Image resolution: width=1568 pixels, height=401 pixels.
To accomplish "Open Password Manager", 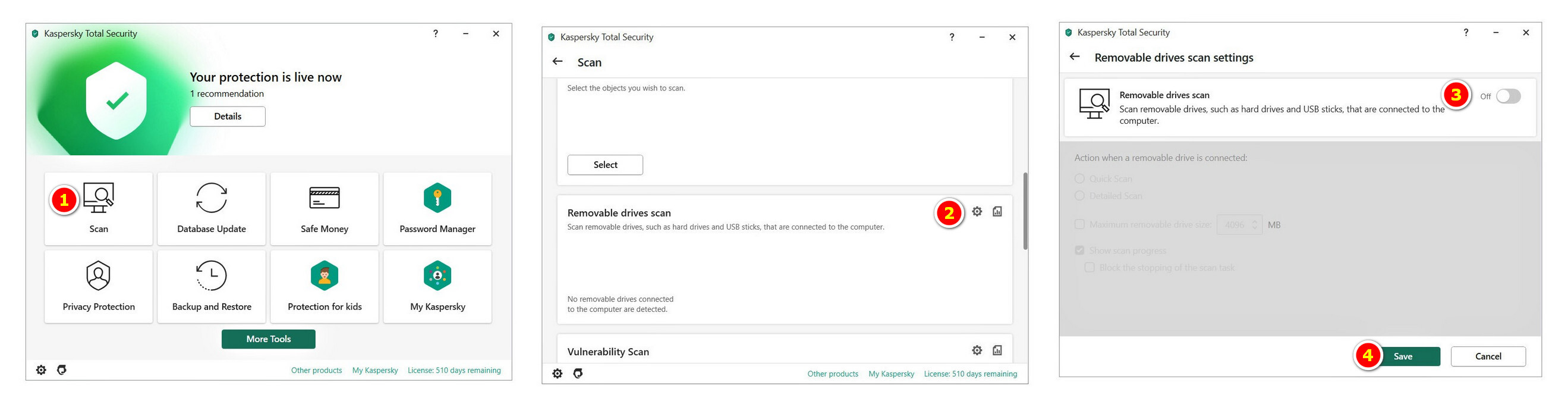I will (x=437, y=208).
